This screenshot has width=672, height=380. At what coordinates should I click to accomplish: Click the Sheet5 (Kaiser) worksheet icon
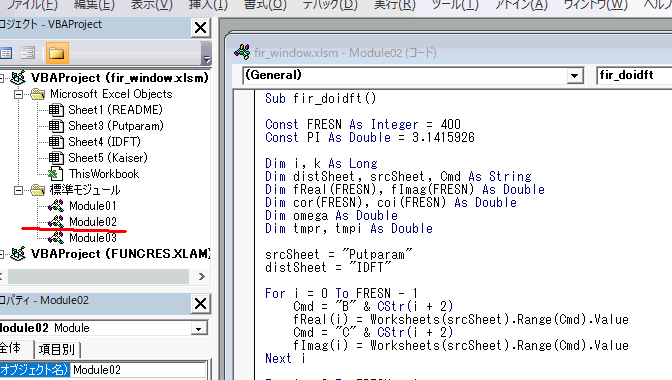pyautogui.click(x=56, y=158)
